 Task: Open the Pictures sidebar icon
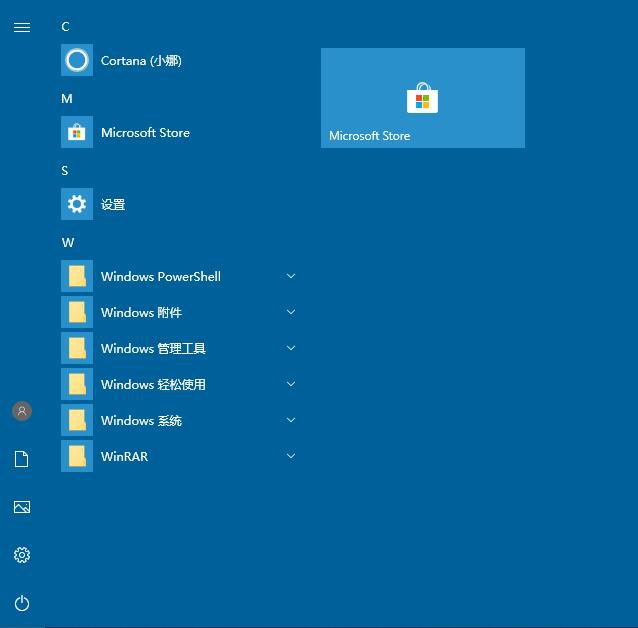pyautogui.click(x=22, y=507)
